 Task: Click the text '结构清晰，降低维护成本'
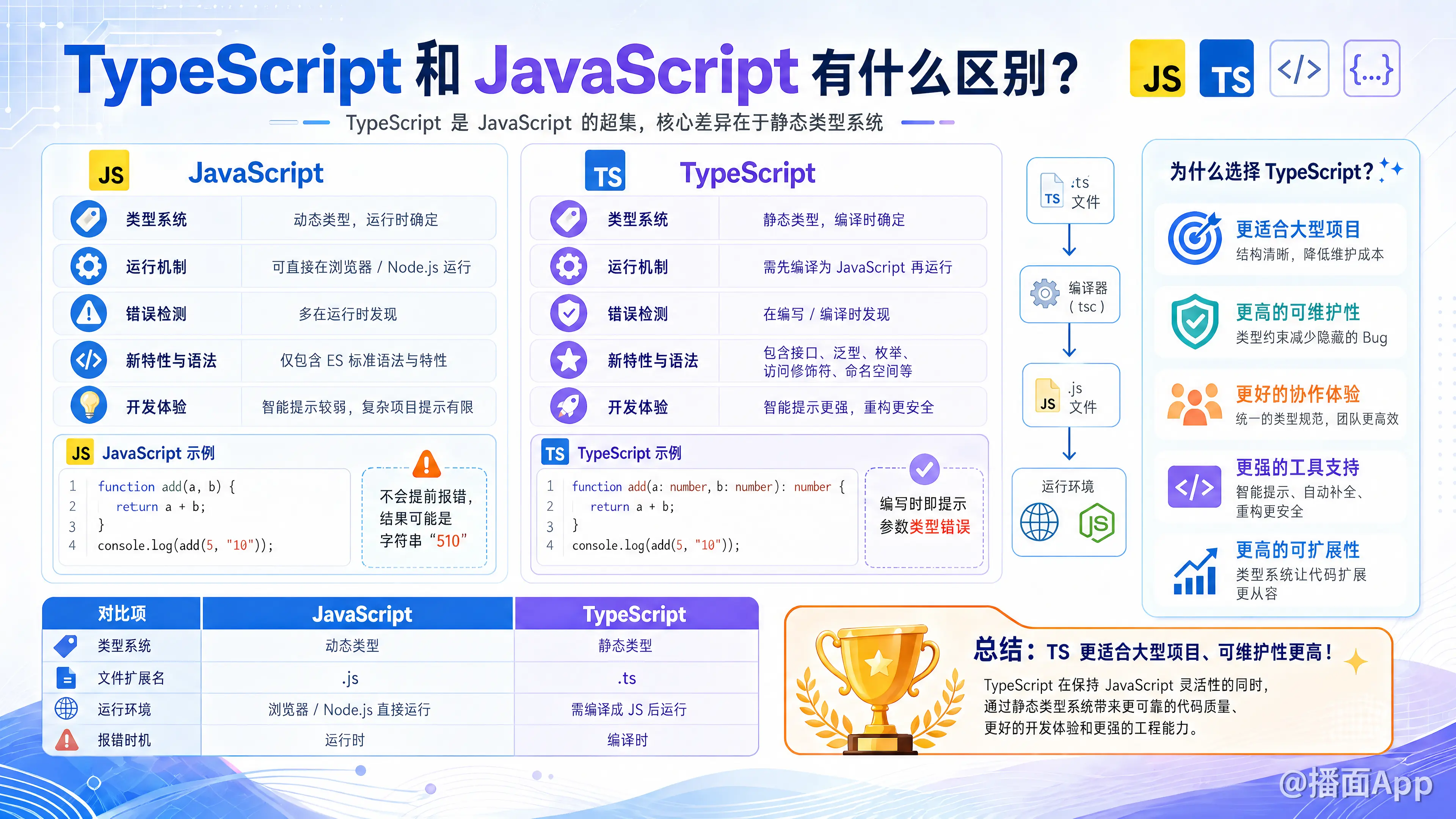tap(1310, 254)
